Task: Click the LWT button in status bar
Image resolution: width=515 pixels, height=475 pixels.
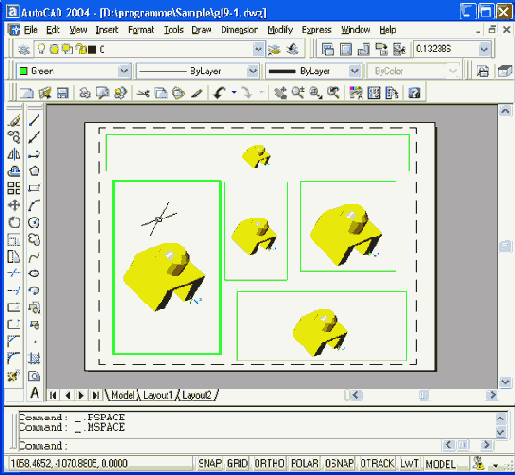Action: click(409, 463)
